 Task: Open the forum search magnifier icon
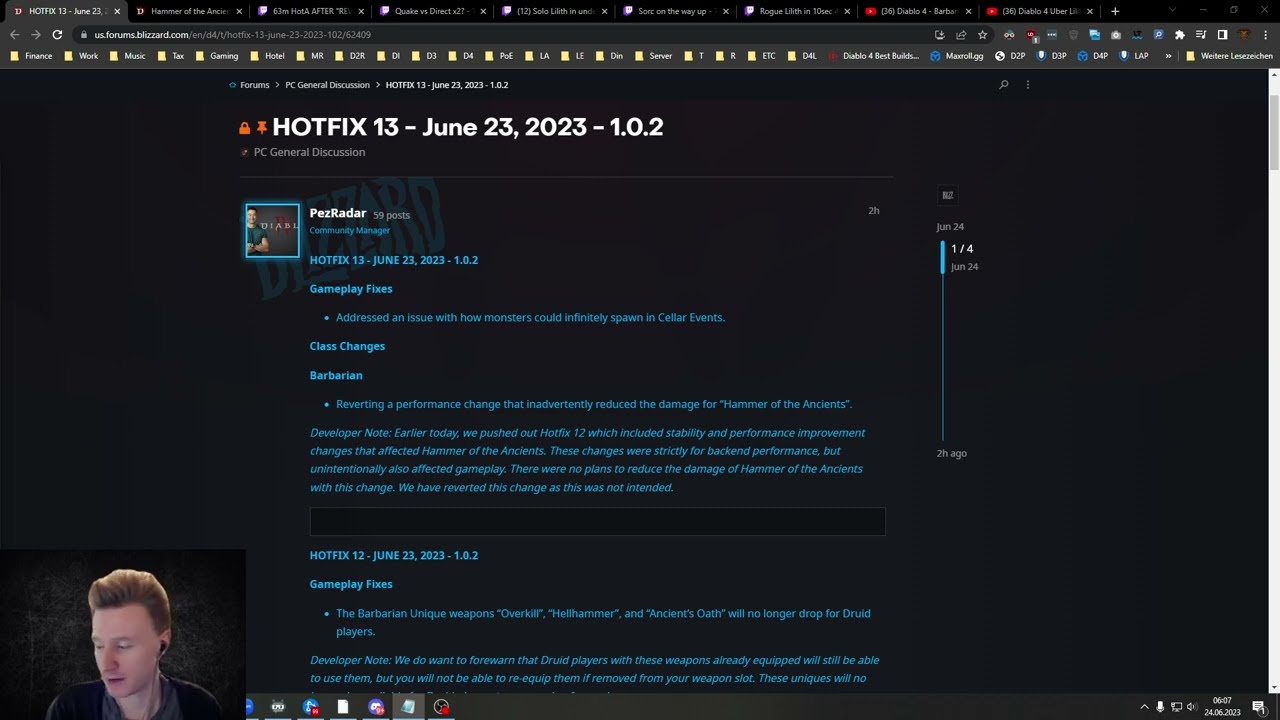coord(1004,85)
